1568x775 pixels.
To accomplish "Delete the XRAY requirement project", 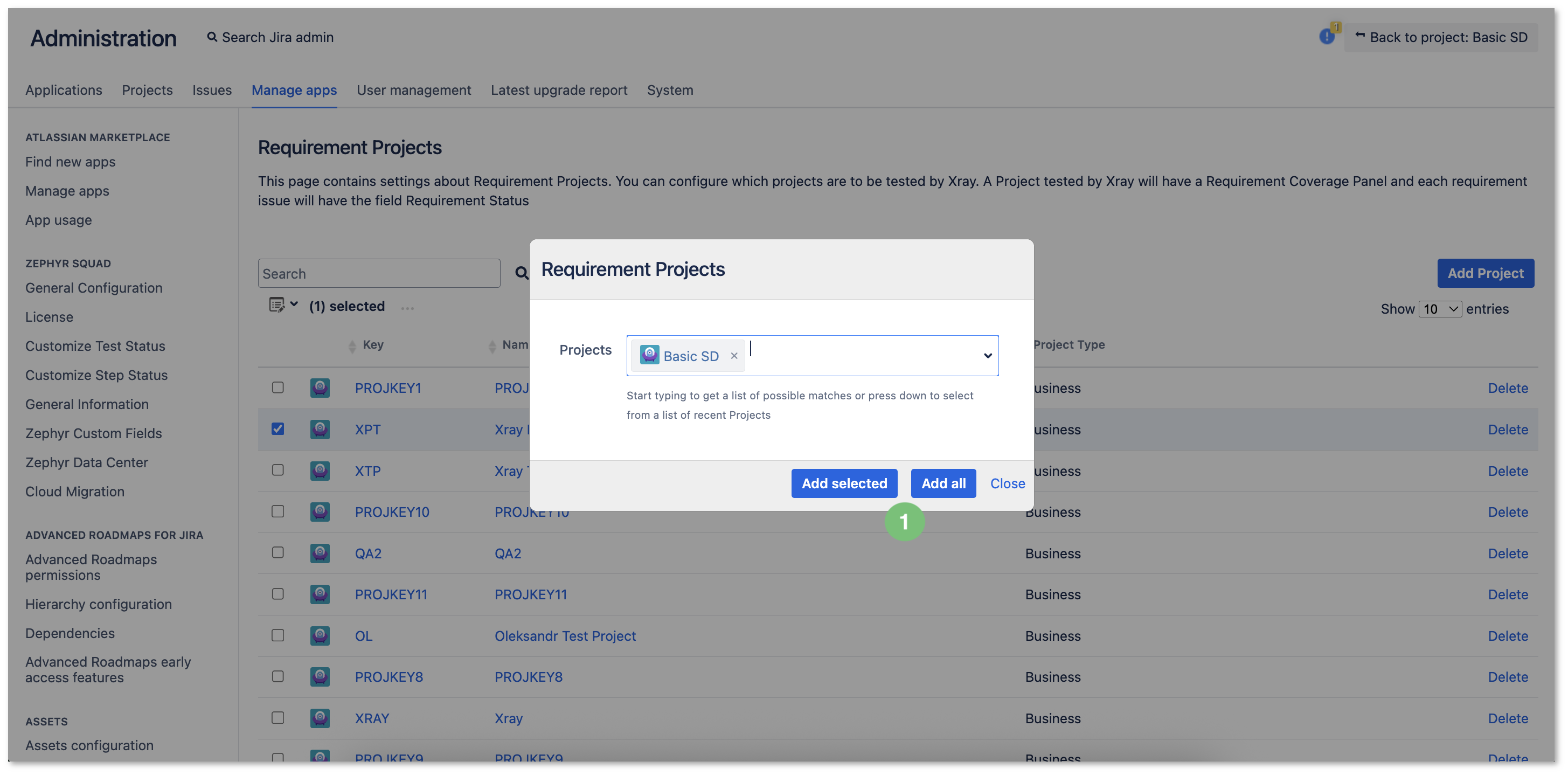I will 1508,718.
